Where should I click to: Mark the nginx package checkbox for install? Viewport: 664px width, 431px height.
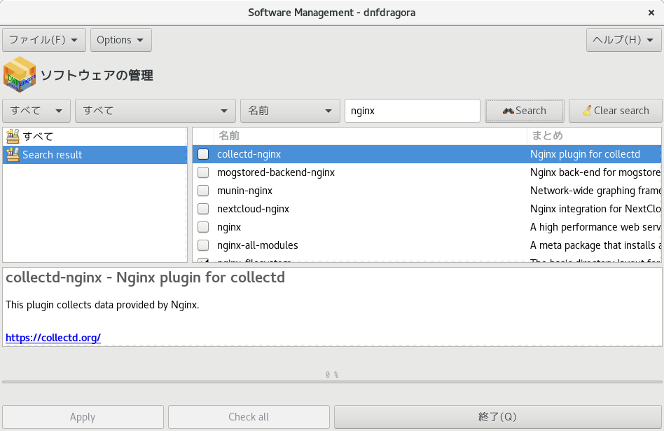click(203, 227)
